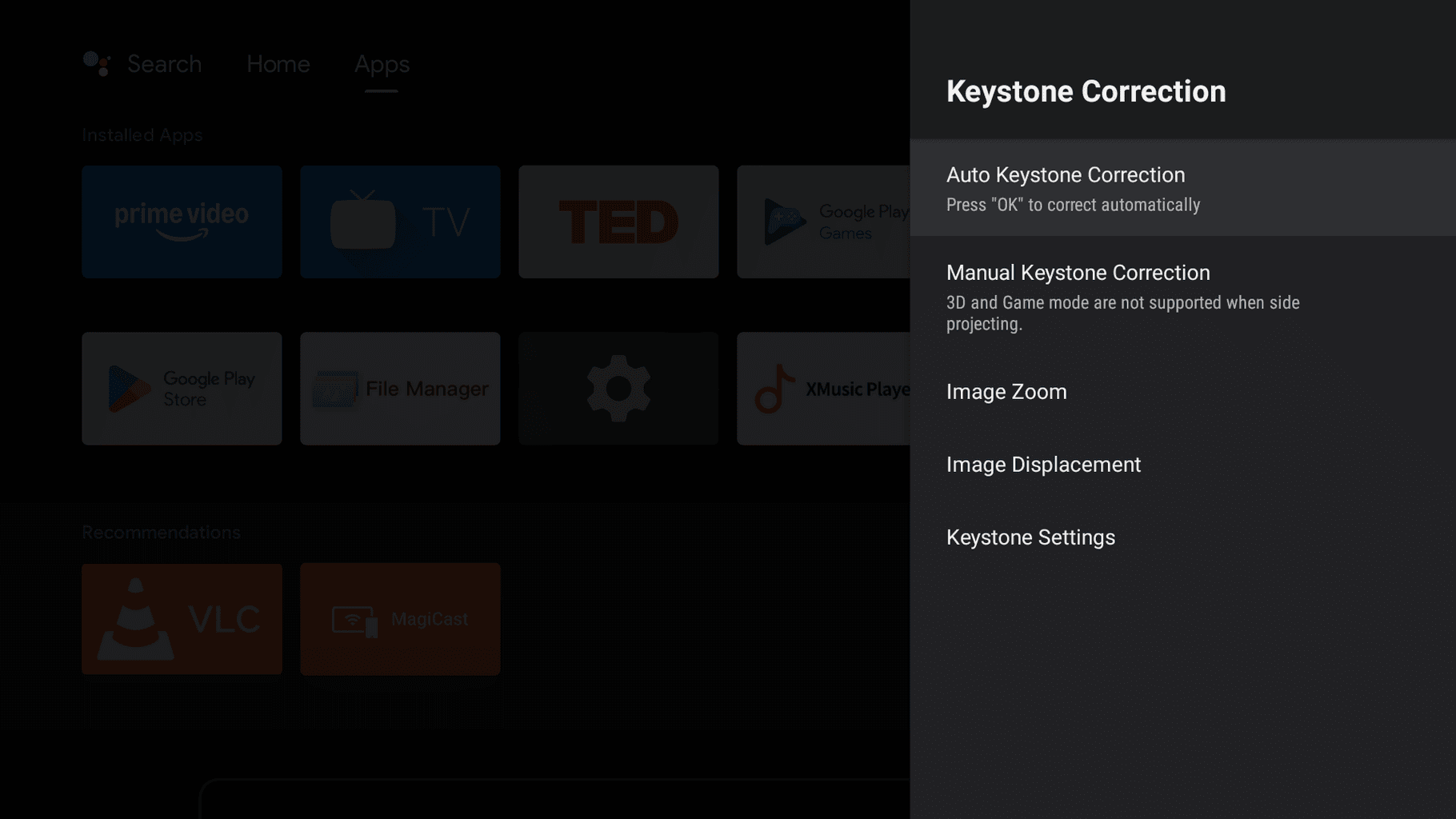
Task: Launch the XMusic Player app
Action: (822, 389)
